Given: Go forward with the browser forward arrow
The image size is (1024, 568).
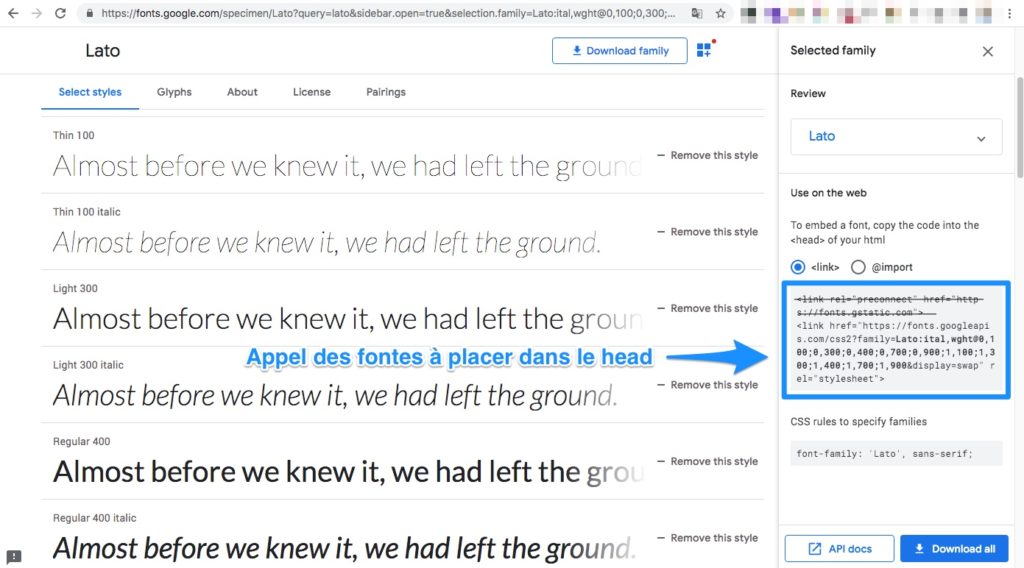Looking at the screenshot, I should pyautogui.click(x=37, y=13).
